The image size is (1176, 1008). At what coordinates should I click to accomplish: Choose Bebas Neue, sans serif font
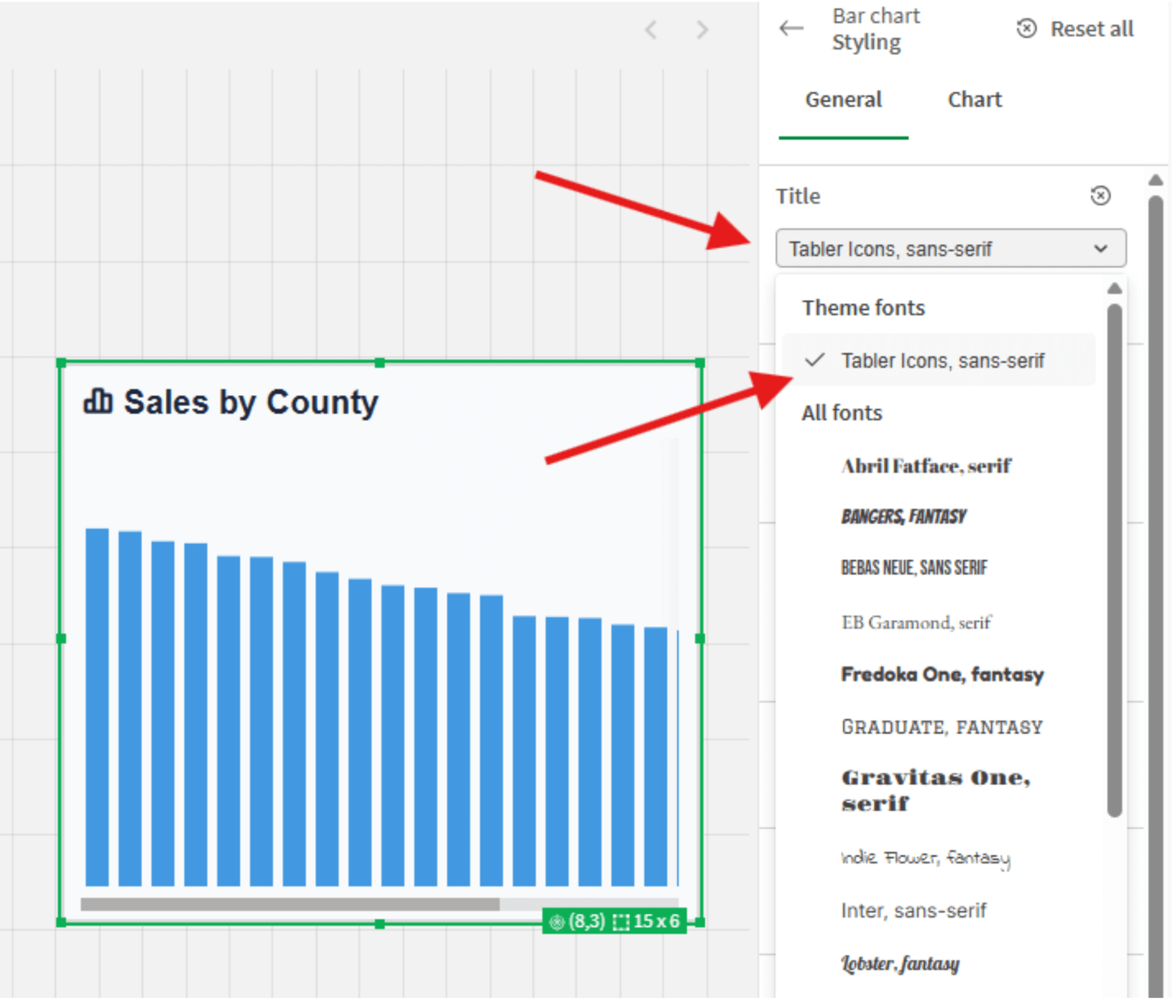coord(914,567)
